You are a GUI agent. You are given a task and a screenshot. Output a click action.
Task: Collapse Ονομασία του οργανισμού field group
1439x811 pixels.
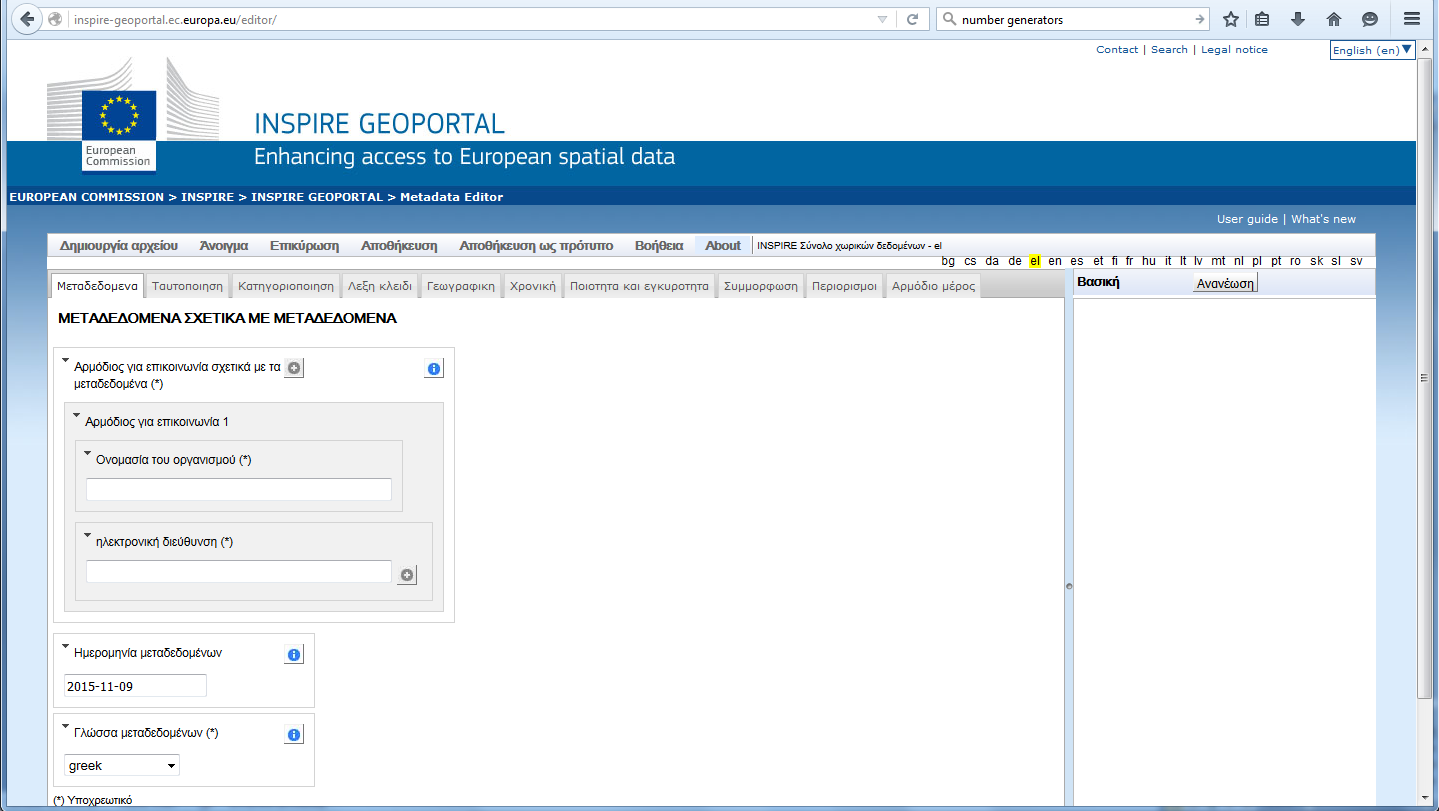88,452
